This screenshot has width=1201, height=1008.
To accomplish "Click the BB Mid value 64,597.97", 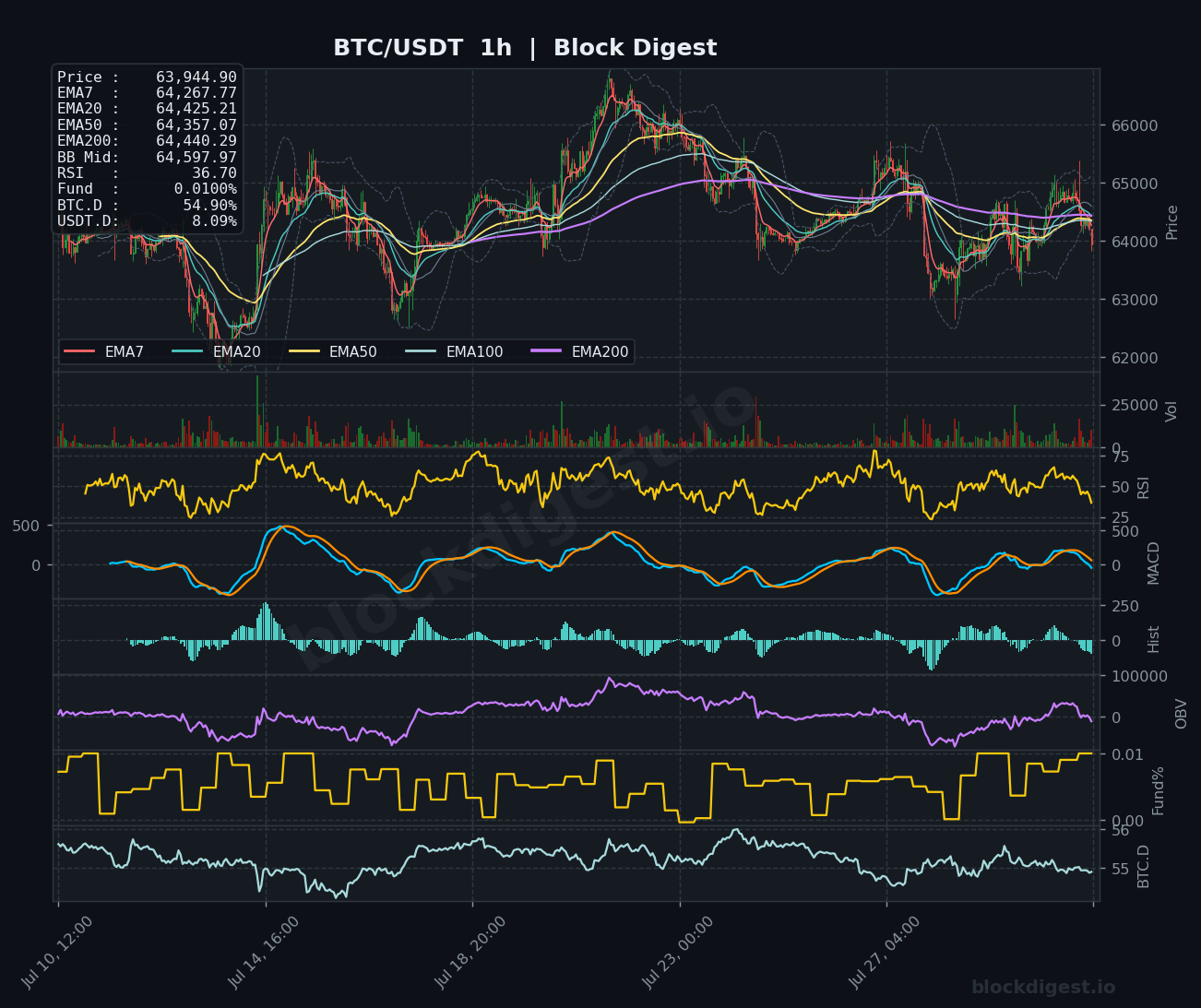I will 196,158.
